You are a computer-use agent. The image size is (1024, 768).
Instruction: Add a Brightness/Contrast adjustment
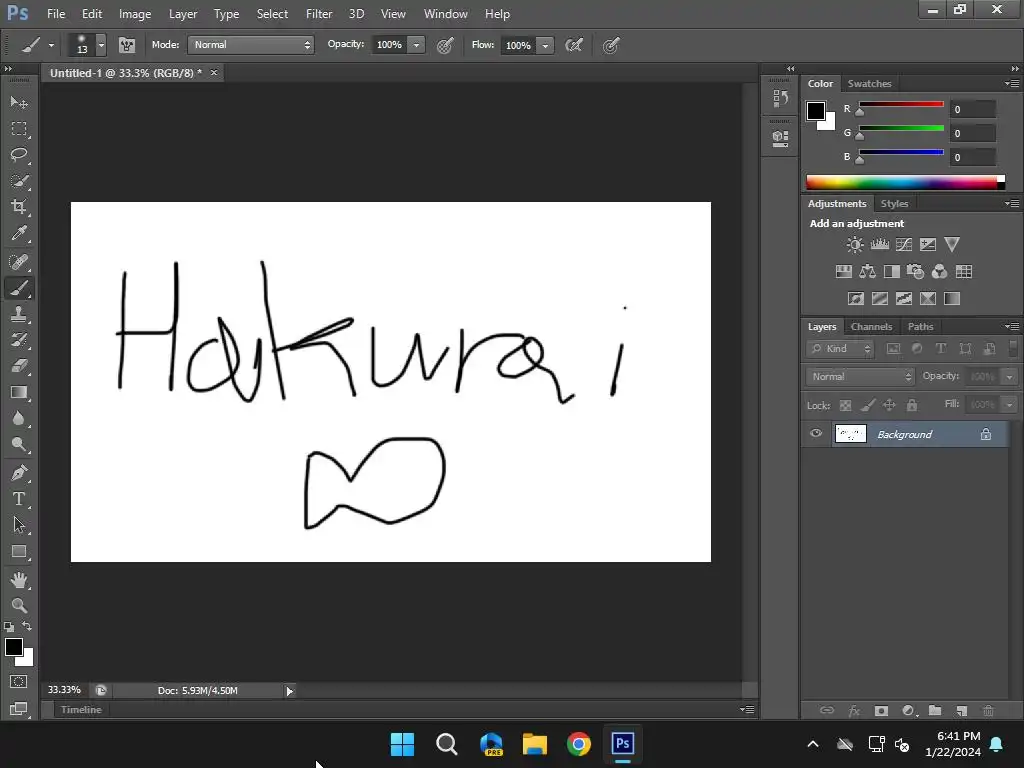click(x=855, y=244)
